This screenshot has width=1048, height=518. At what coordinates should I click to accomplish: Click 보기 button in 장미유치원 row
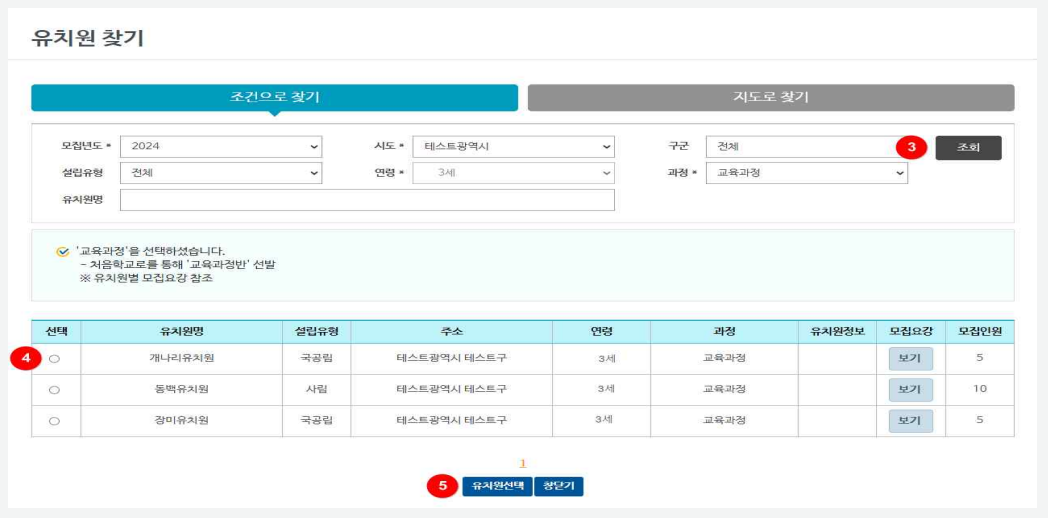[x=910, y=421]
